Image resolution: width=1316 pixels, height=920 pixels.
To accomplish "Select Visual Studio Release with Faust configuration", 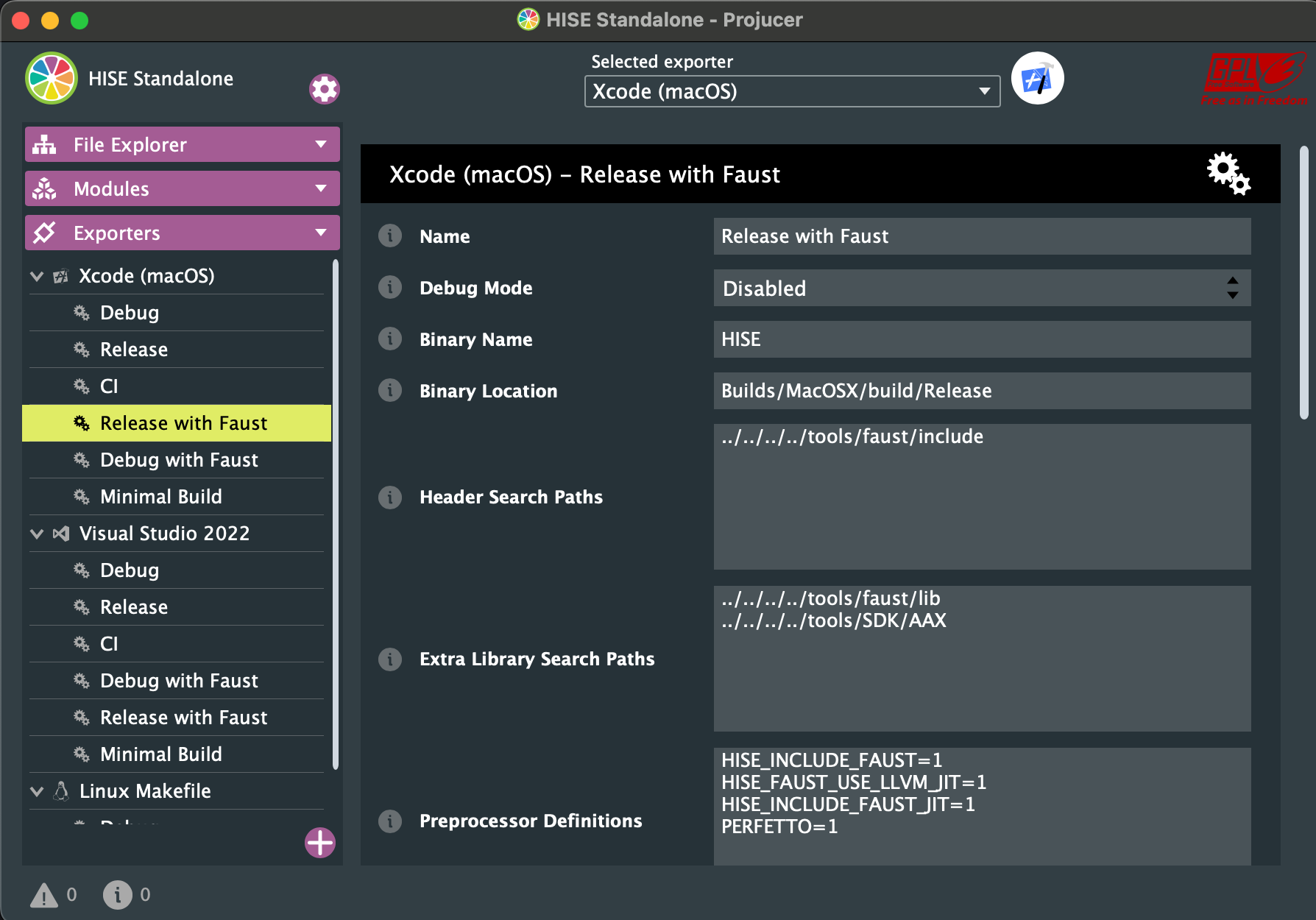I will tap(177, 718).
